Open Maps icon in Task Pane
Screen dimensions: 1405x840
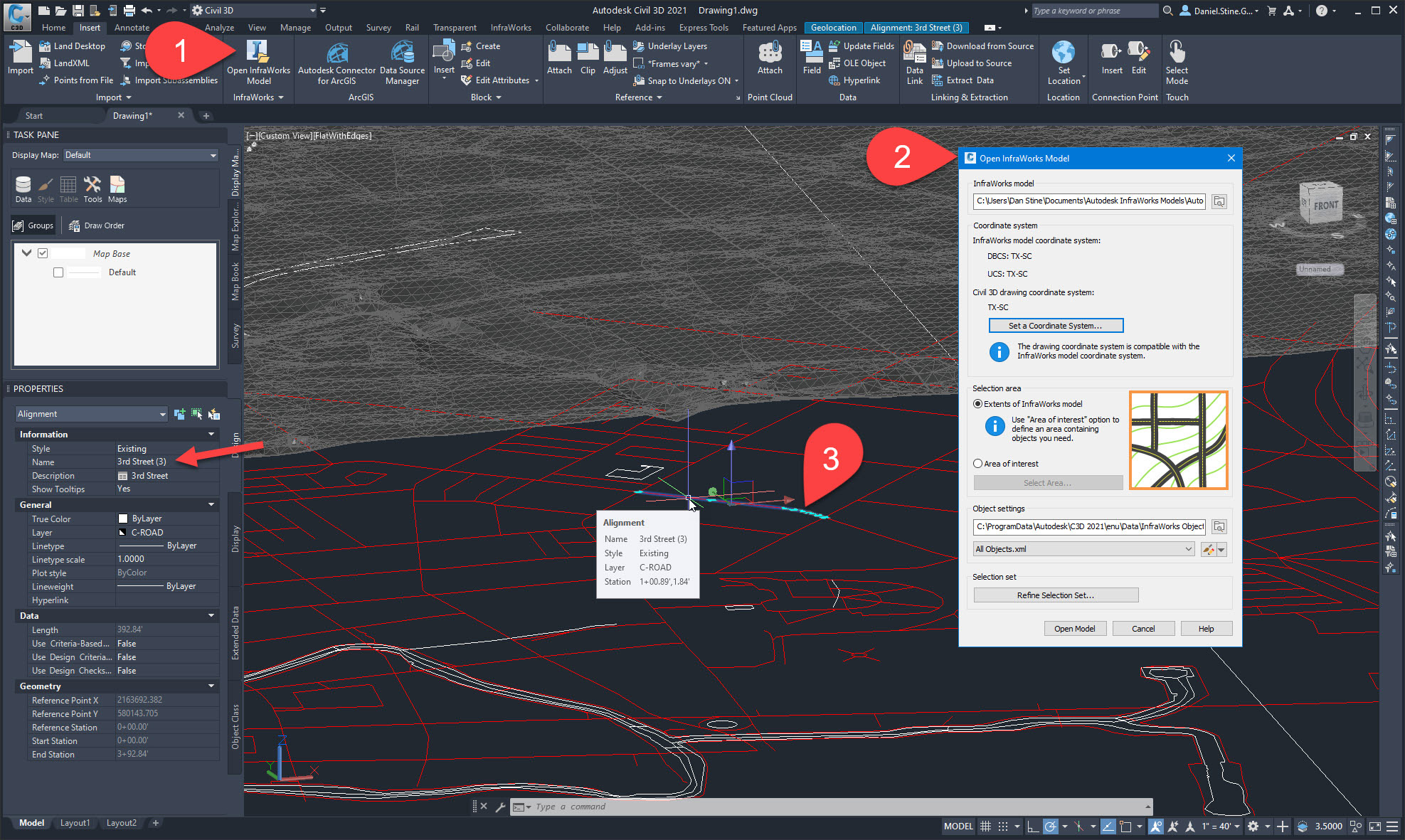[117, 189]
